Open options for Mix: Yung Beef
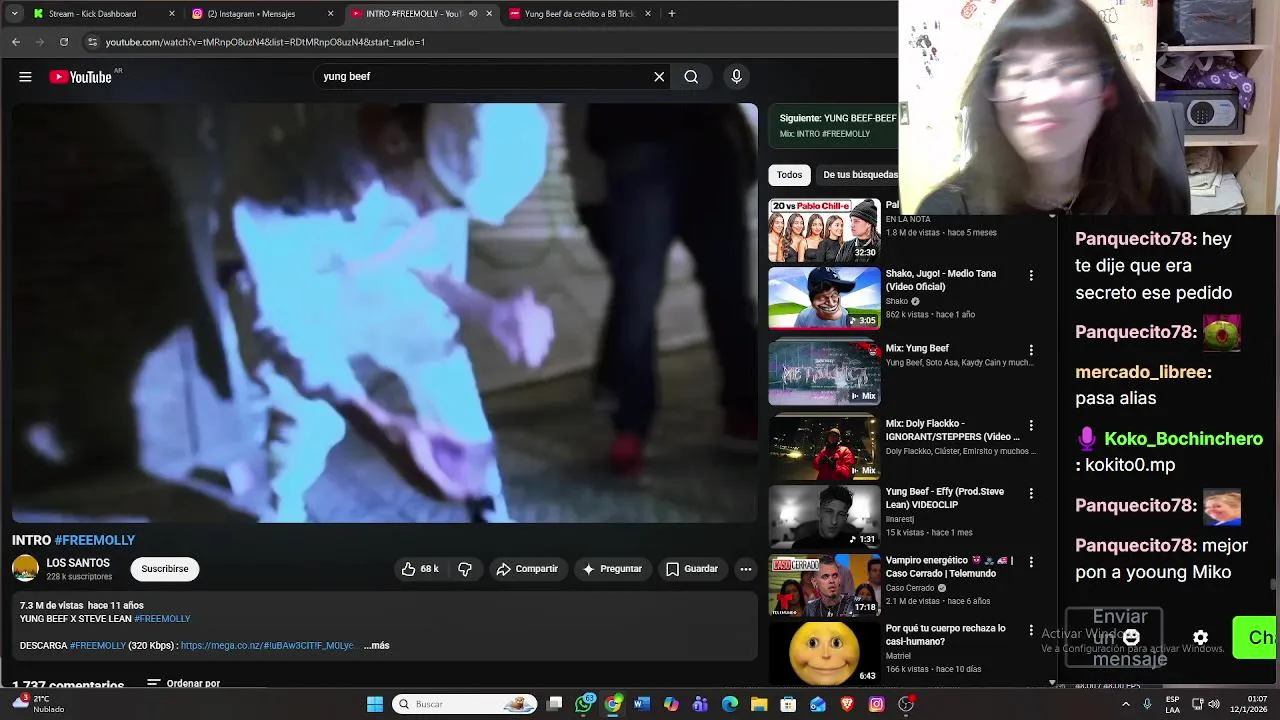The height and width of the screenshot is (720, 1280). click(1031, 350)
